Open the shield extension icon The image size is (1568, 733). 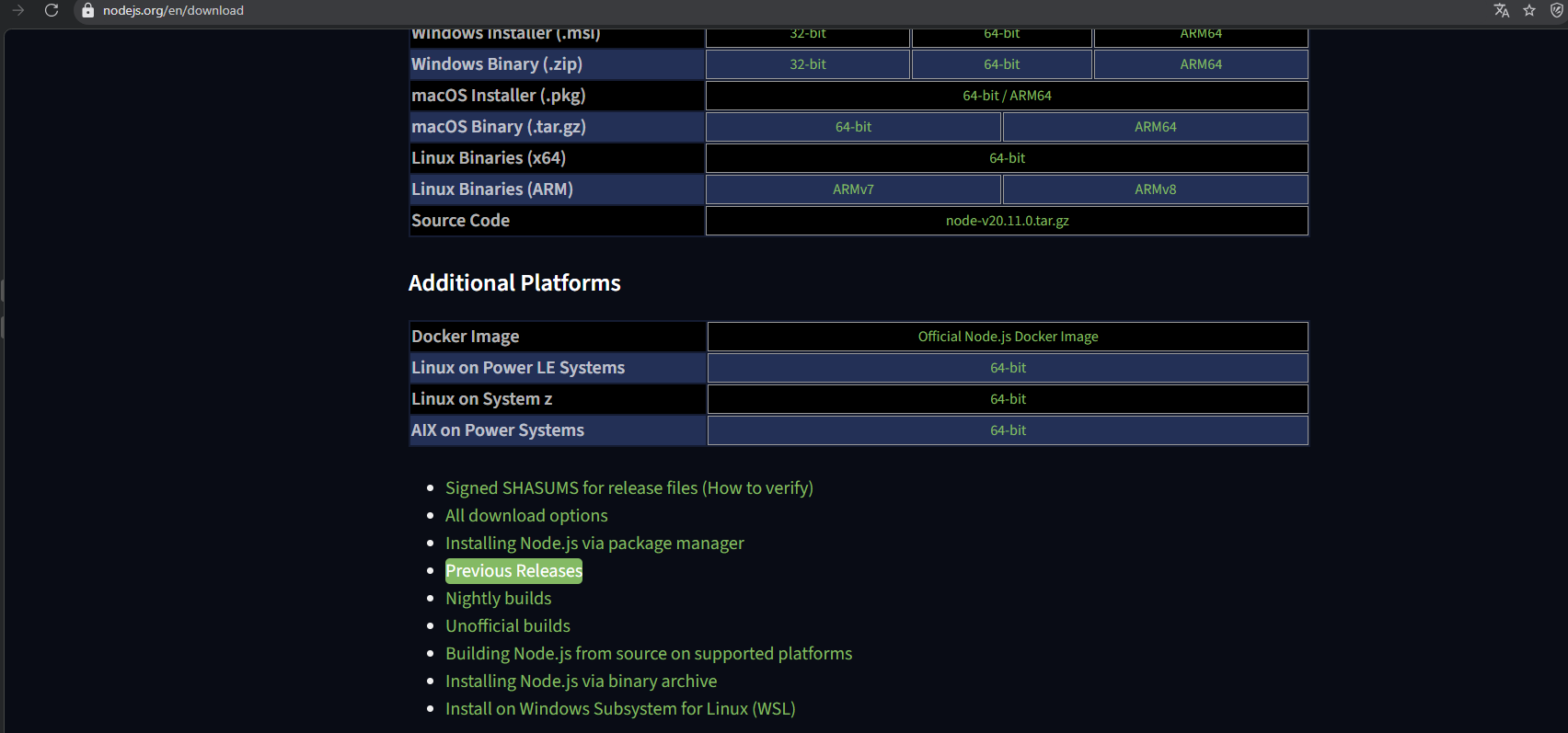[x=1557, y=10]
